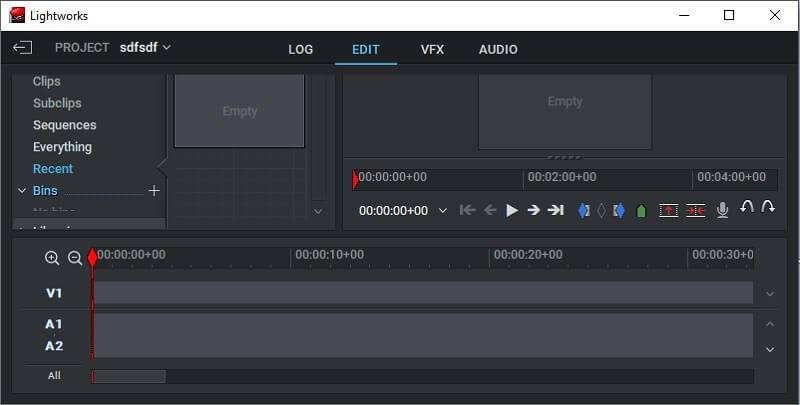Open the project name sdfsdf dropdown
The image size is (800, 405).
pos(146,47)
